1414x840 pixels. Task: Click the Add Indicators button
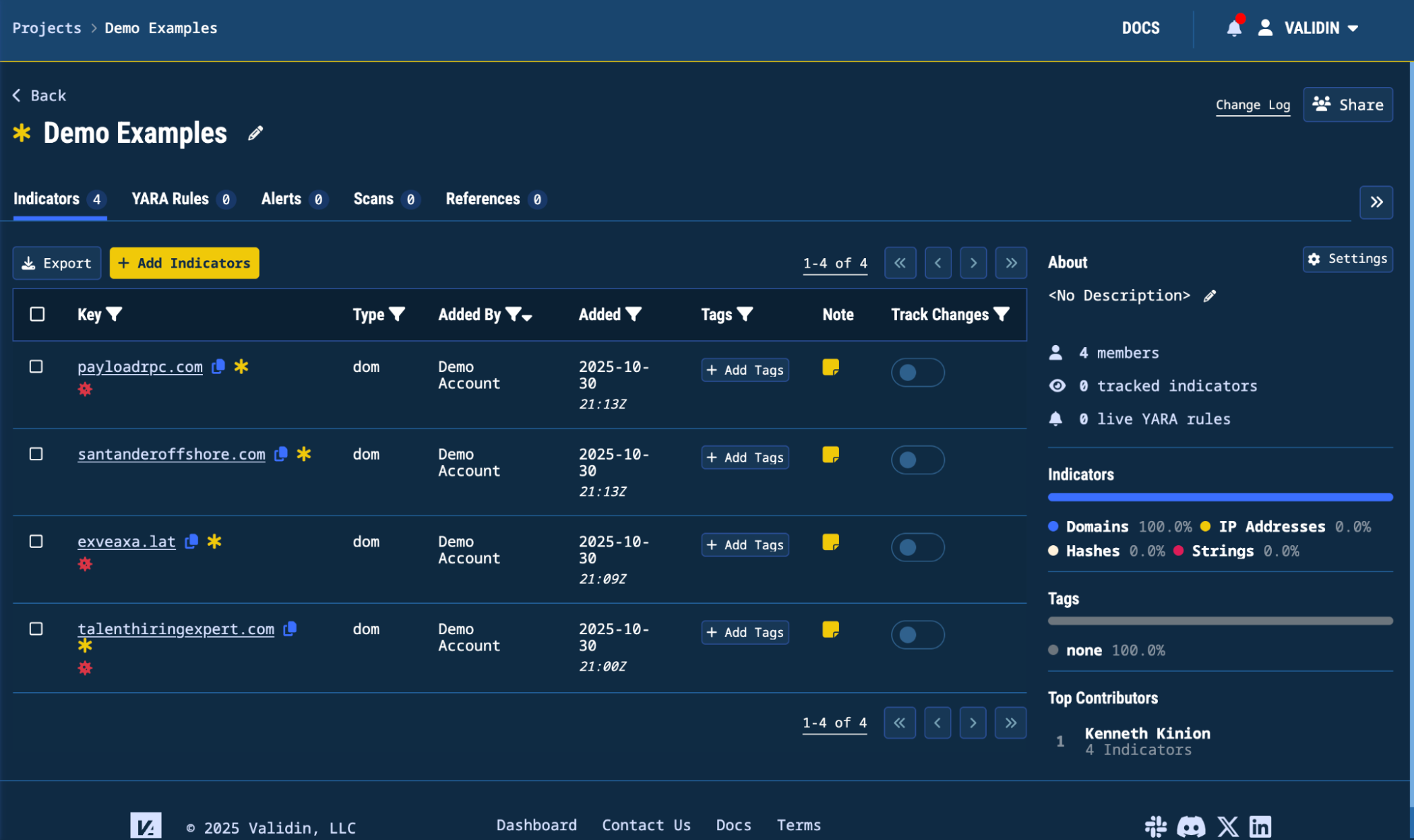[x=184, y=262]
